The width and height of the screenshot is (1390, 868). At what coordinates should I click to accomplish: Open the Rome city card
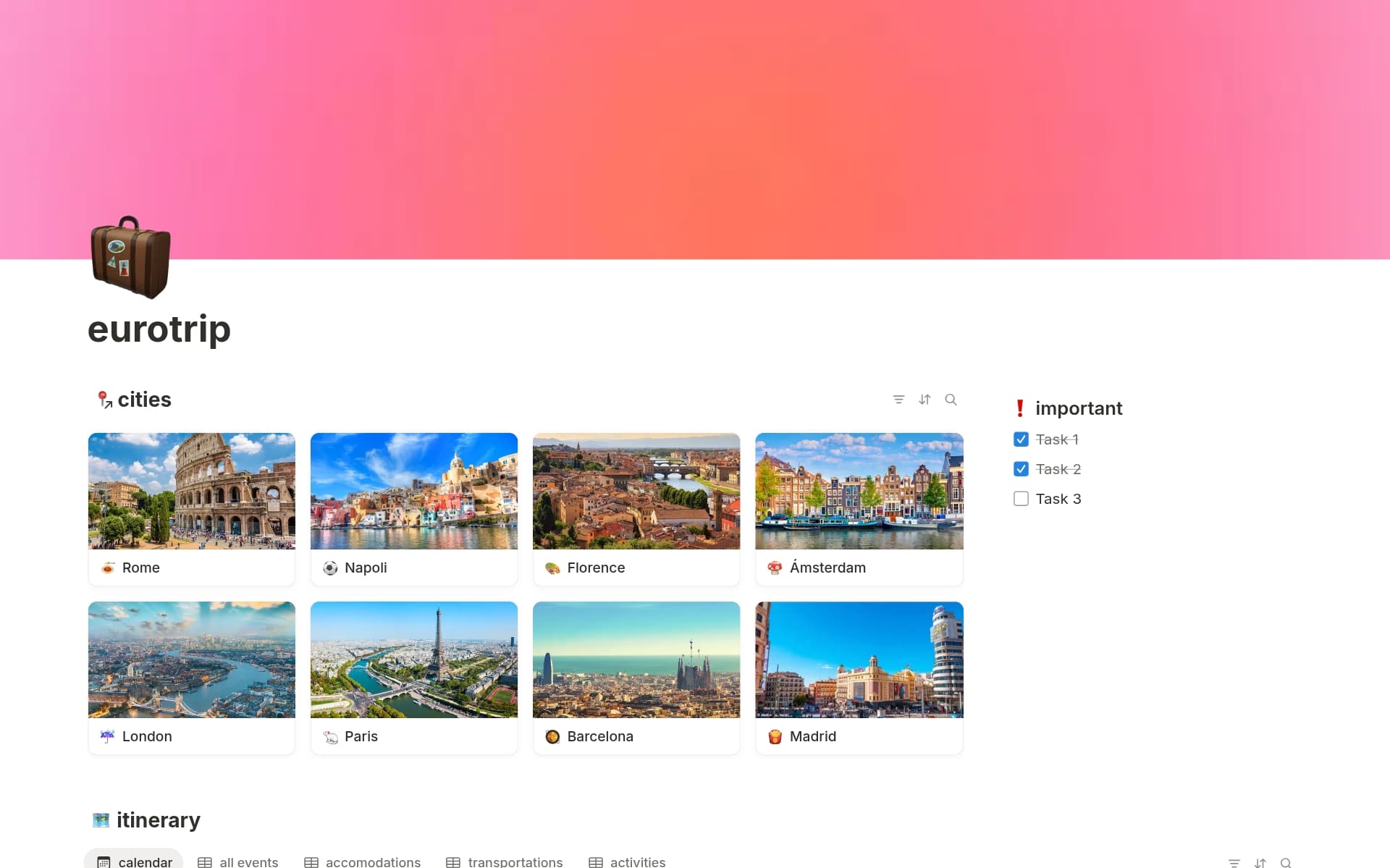191,507
